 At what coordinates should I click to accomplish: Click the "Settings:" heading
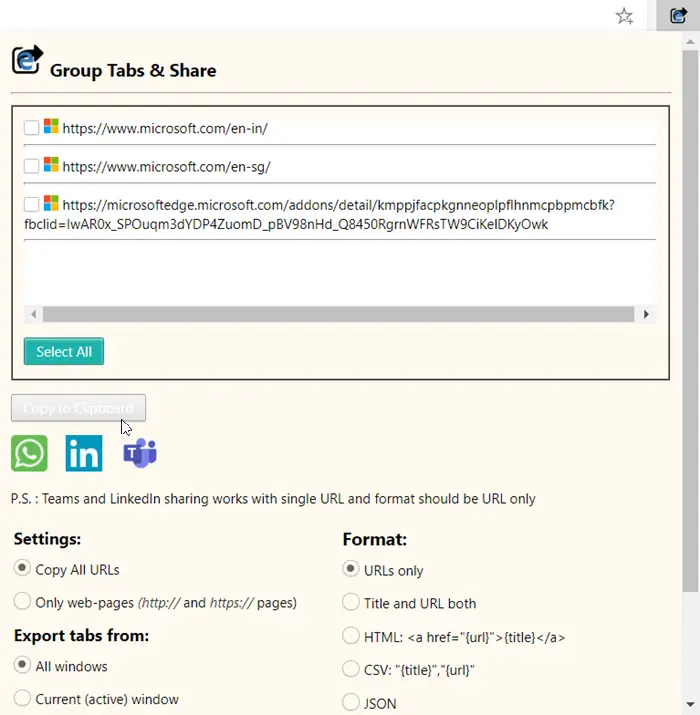[x=47, y=539]
